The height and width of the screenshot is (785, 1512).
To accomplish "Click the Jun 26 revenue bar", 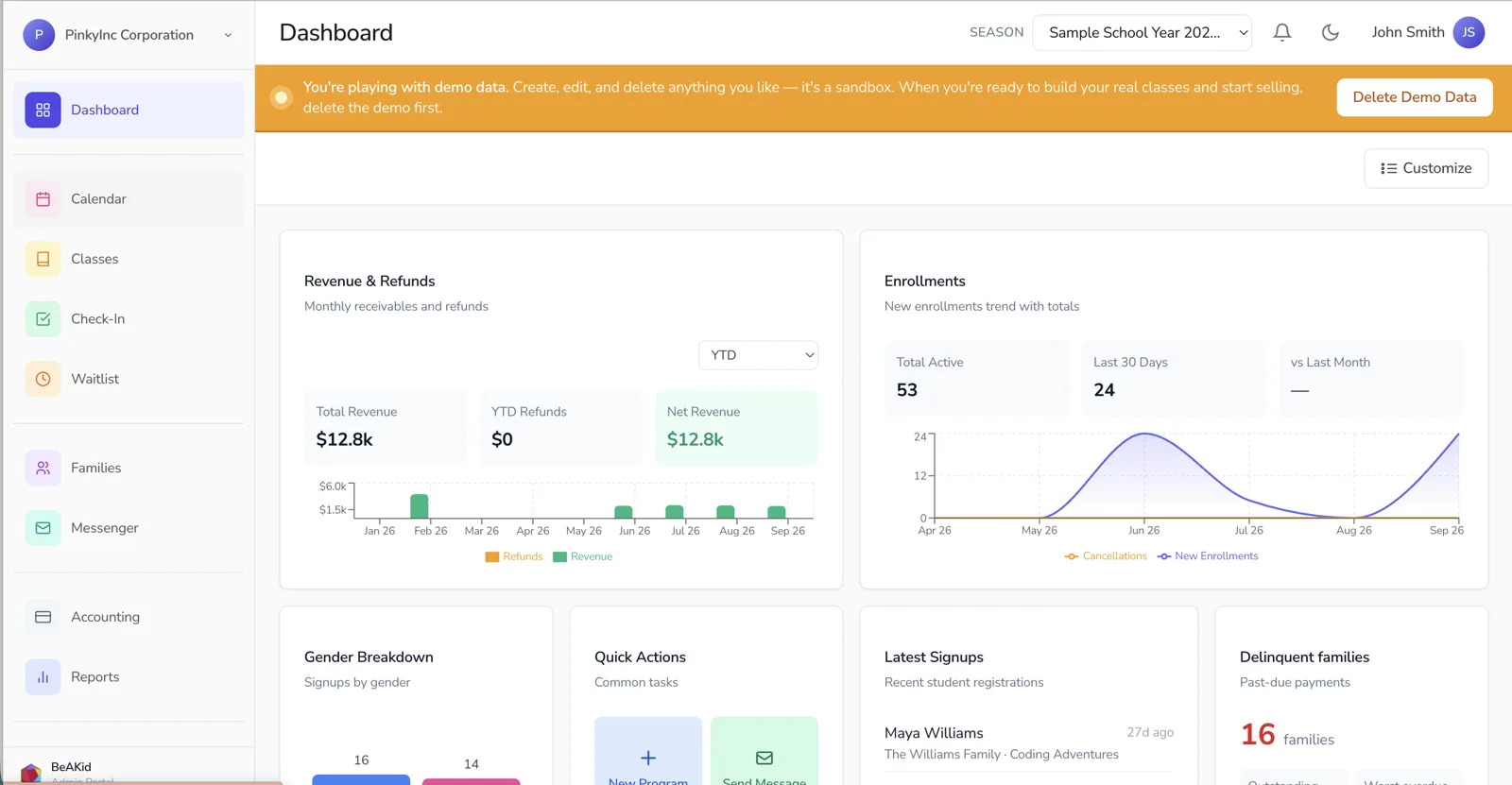I will pos(624,512).
